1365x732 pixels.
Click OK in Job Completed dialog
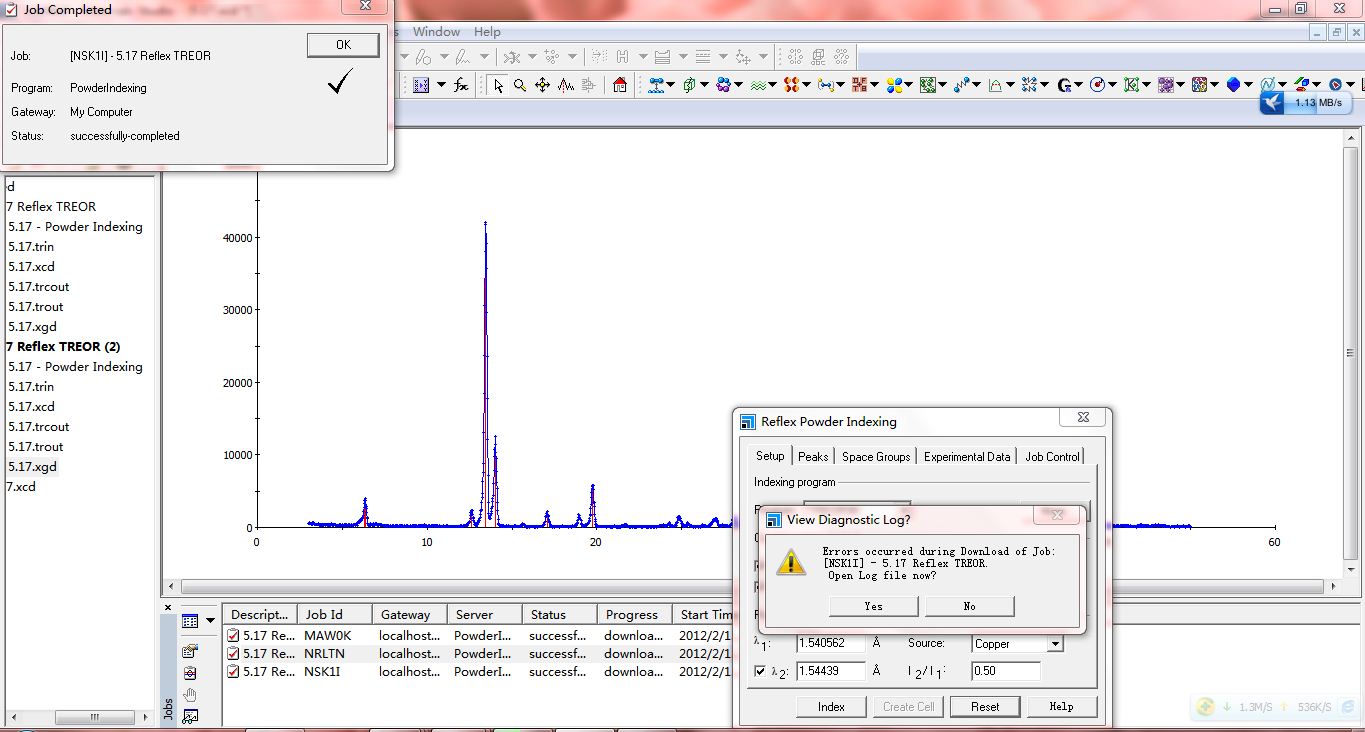click(x=343, y=45)
